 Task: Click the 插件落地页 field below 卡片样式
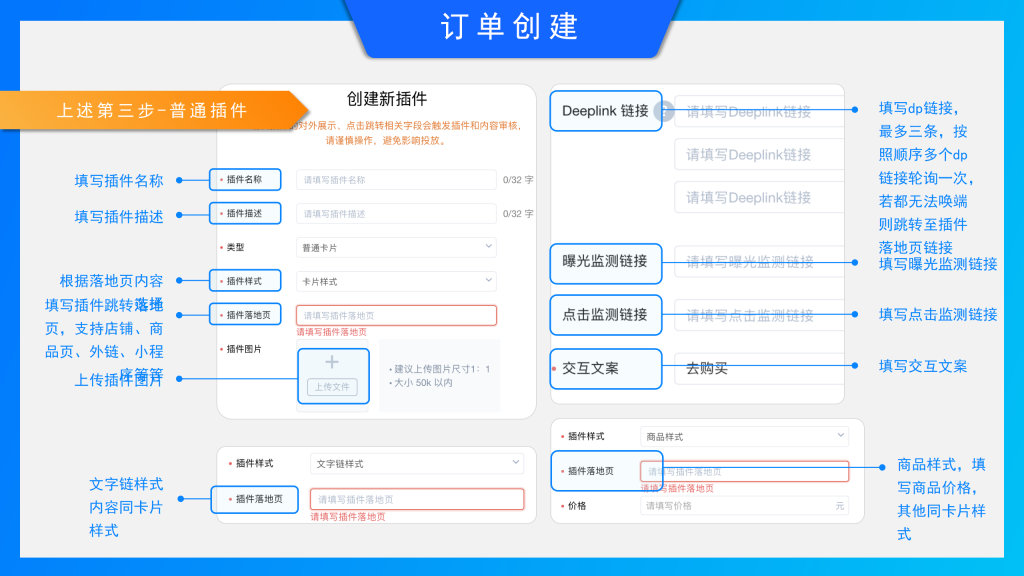(396, 315)
